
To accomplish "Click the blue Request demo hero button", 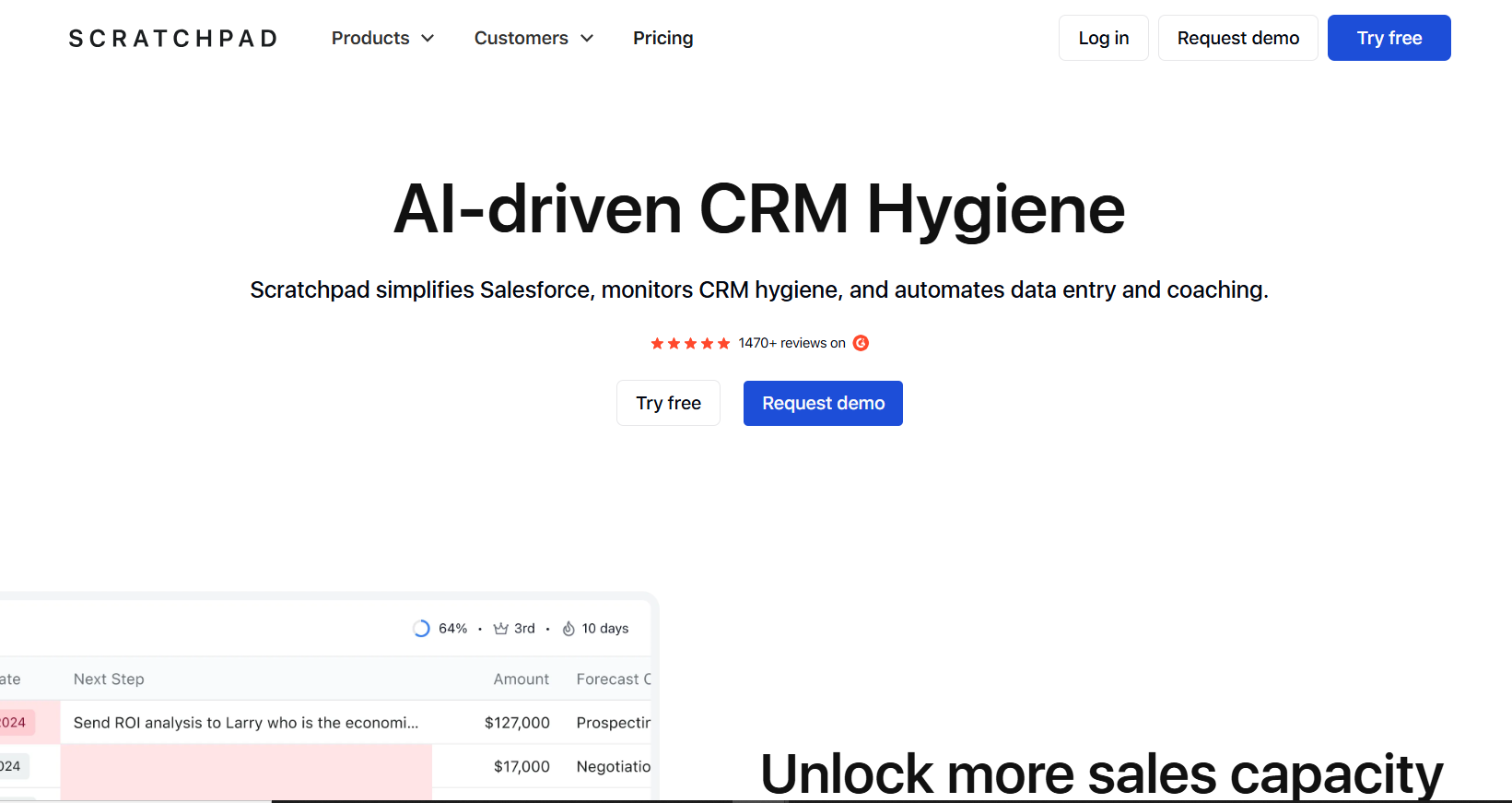I will pos(823,403).
